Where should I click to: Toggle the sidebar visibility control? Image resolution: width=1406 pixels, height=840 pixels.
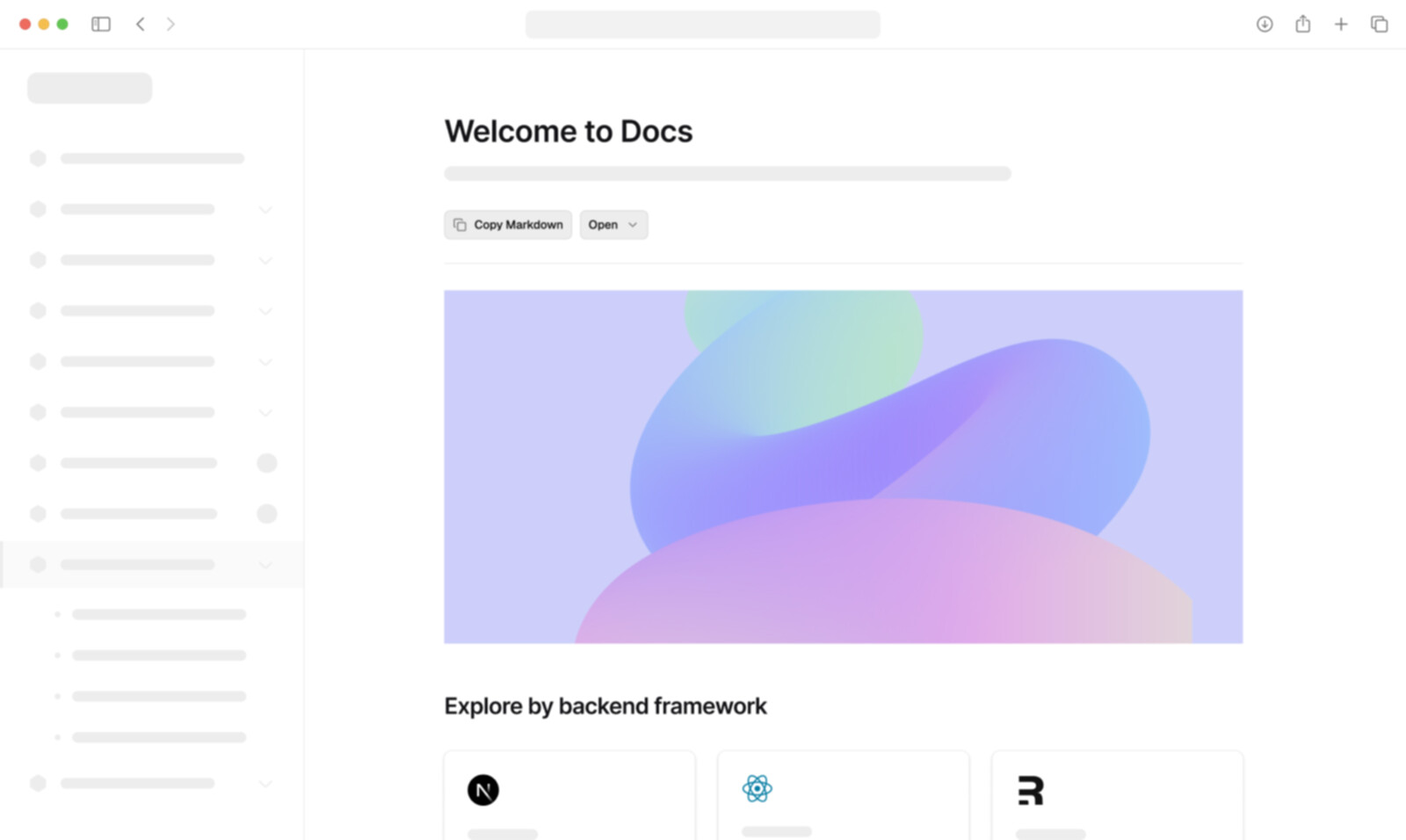pos(101,24)
